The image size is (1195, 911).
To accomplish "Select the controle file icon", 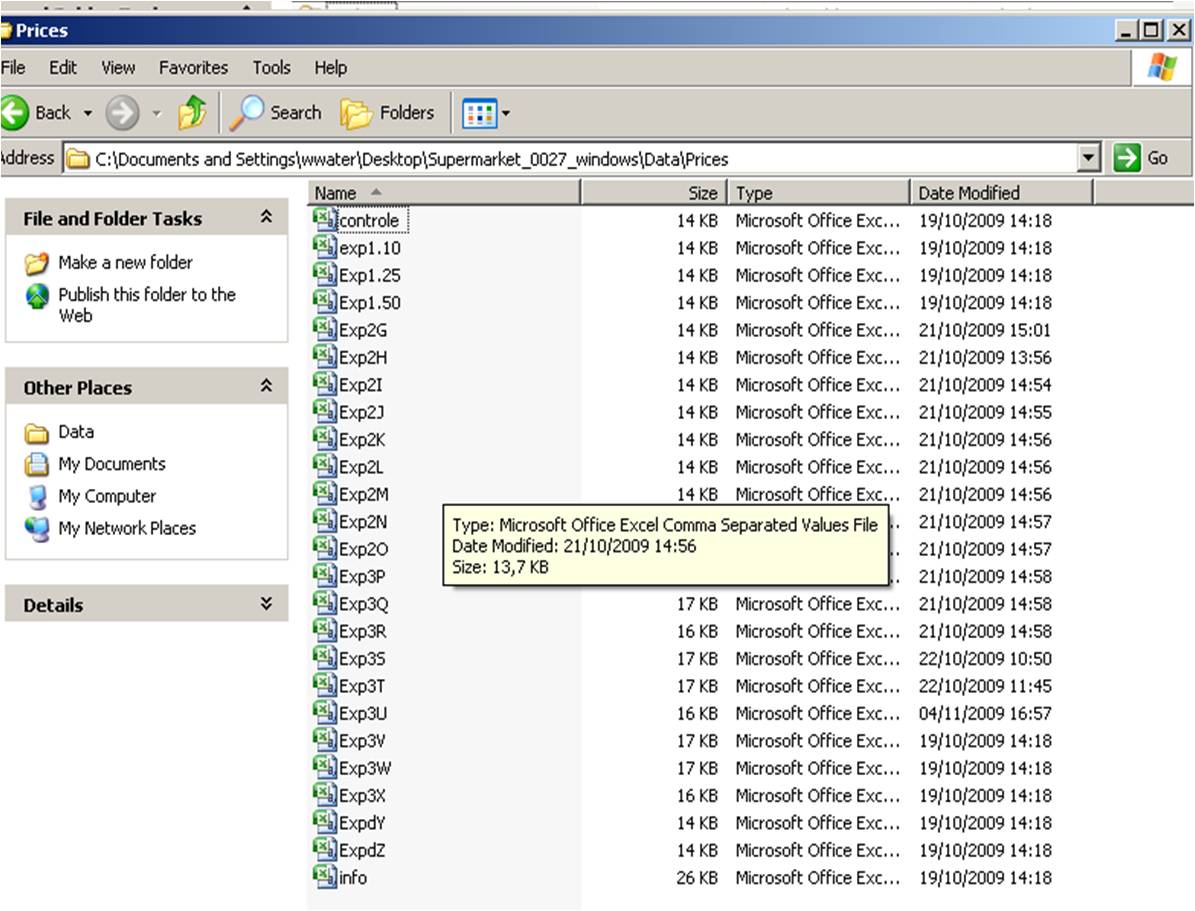I will [325, 220].
